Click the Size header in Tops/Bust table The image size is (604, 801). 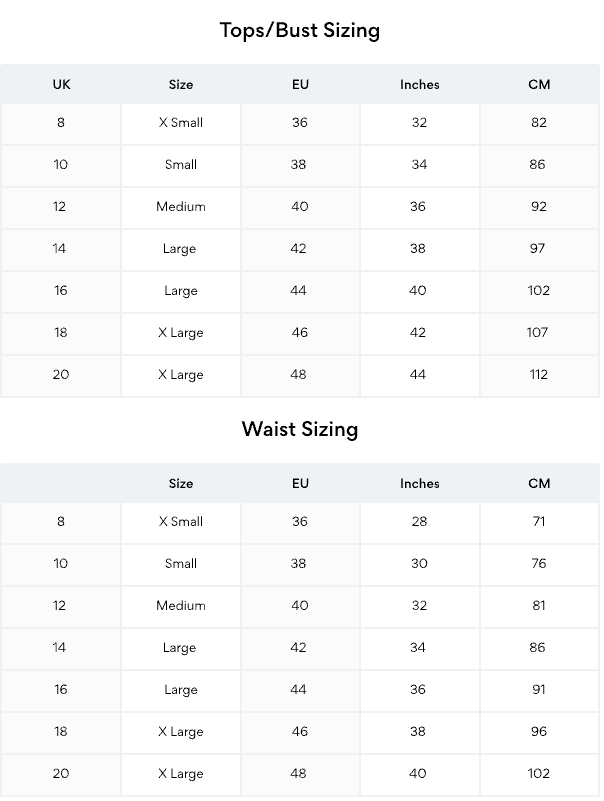[x=181, y=85]
